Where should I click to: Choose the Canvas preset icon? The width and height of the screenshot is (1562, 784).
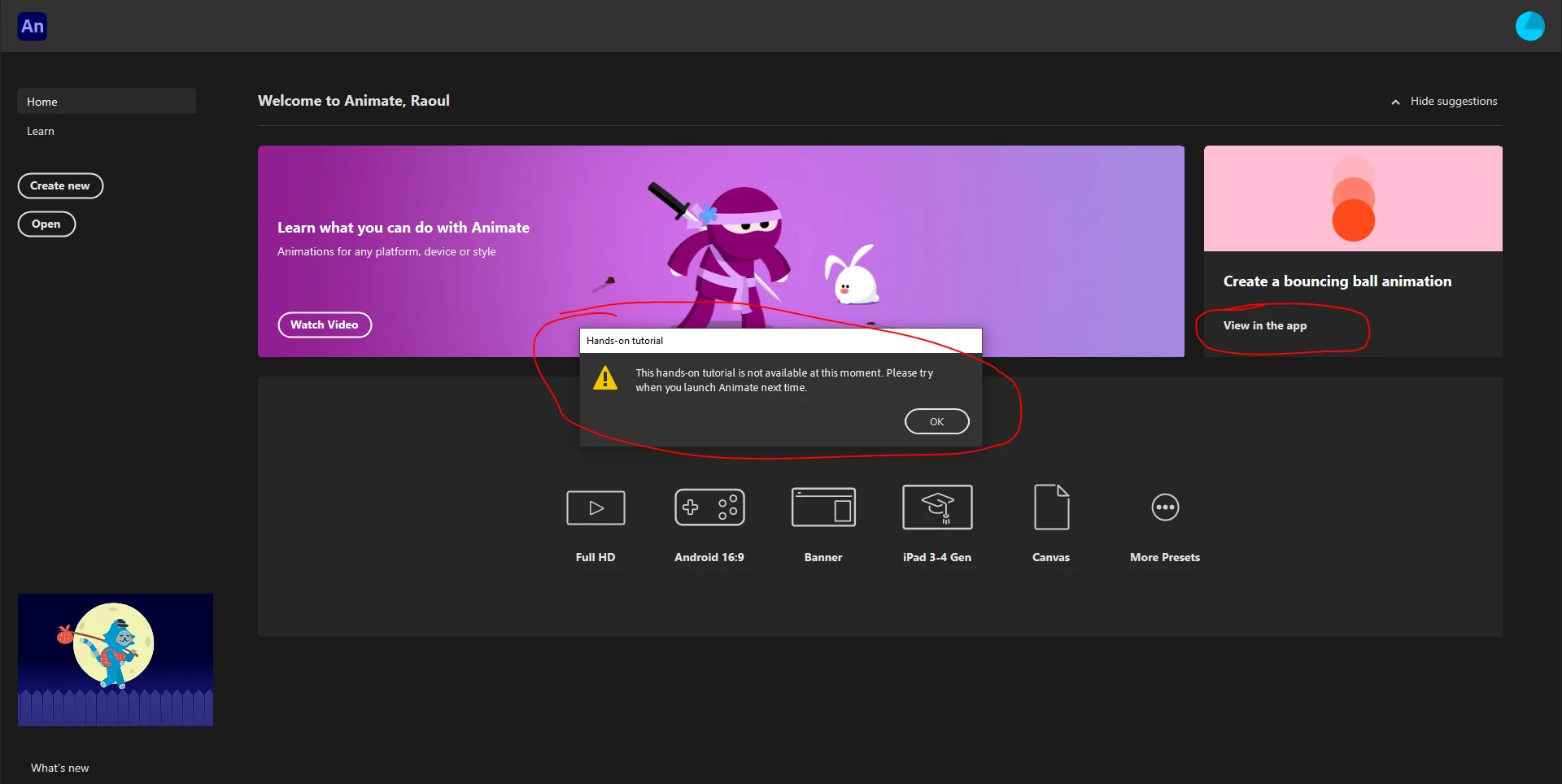(1051, 507)
